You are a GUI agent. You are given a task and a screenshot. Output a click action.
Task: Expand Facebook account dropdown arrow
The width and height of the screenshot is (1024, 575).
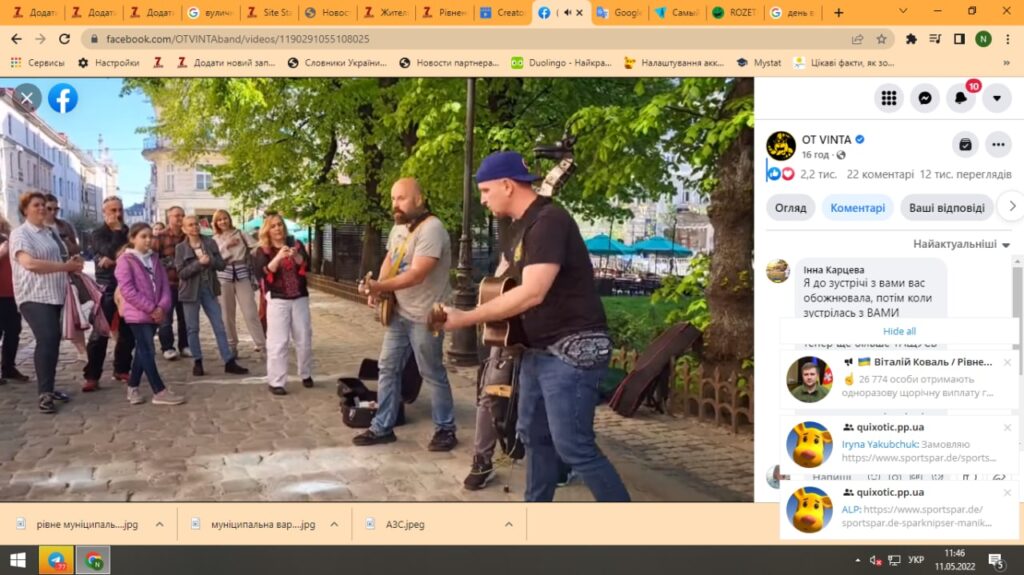pyautogui.click(x=996, y=98)
